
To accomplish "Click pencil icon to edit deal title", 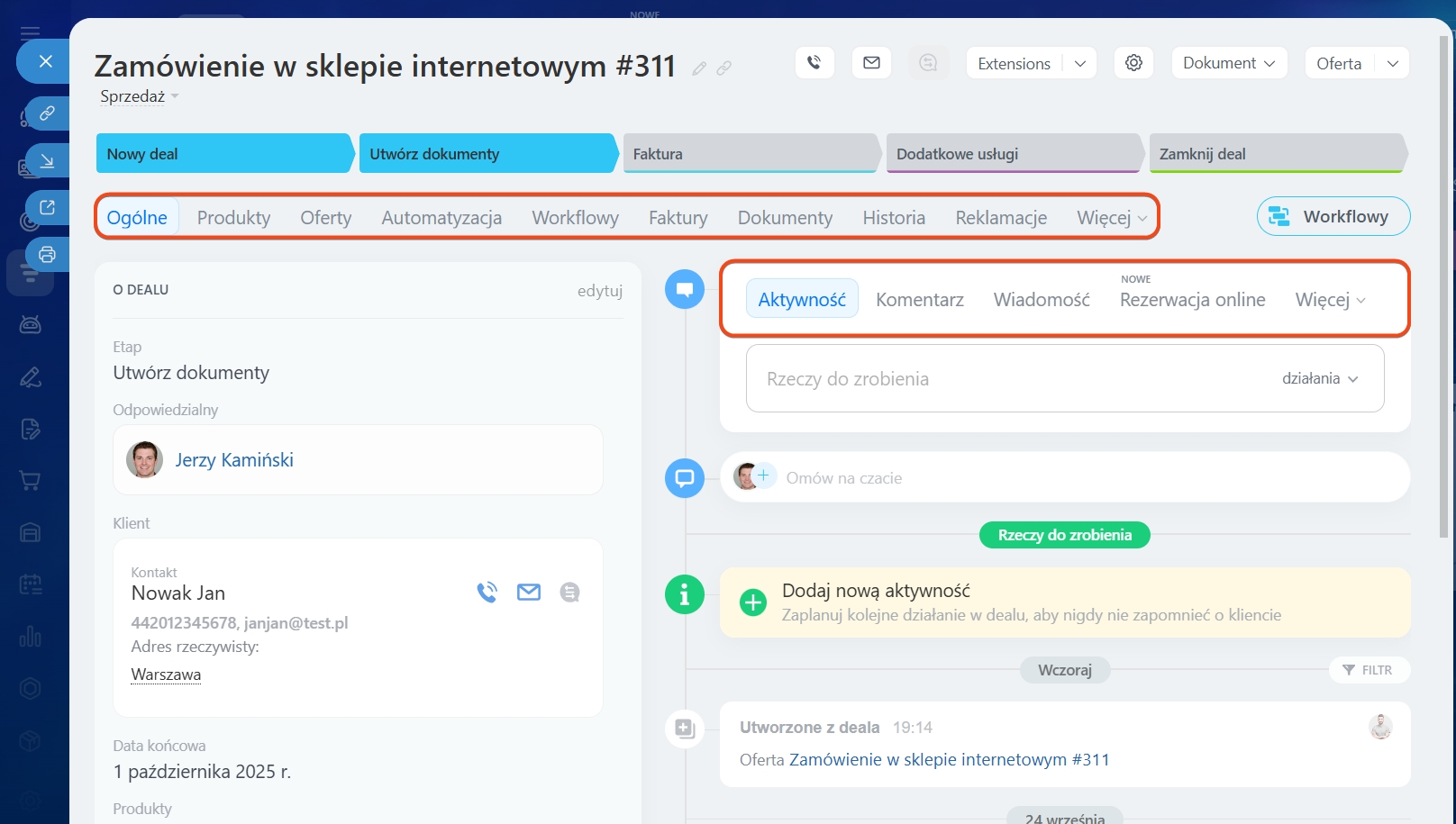I will (x=699, y=68).
